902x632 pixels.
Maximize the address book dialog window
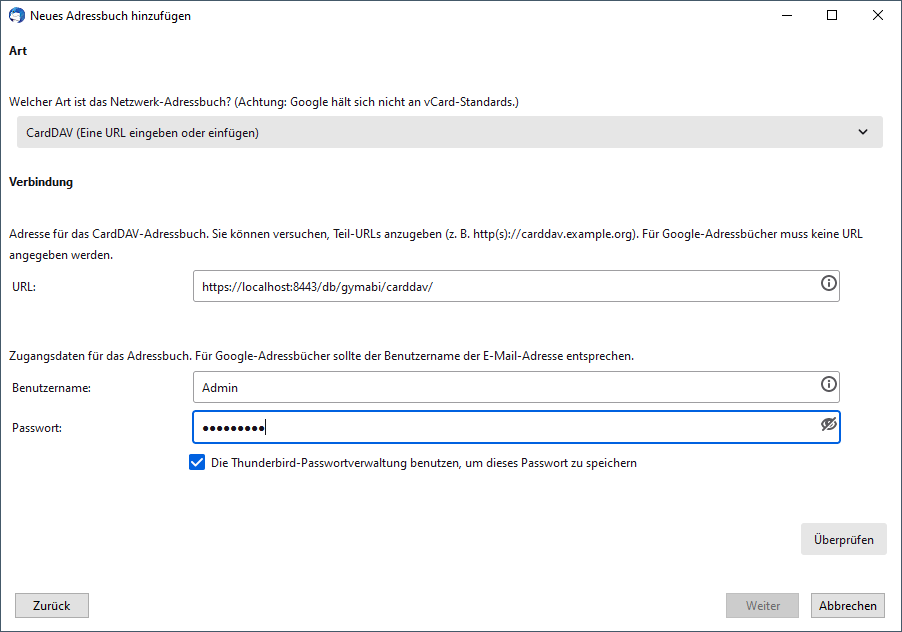pyautogui.click(x=832, y=16)
